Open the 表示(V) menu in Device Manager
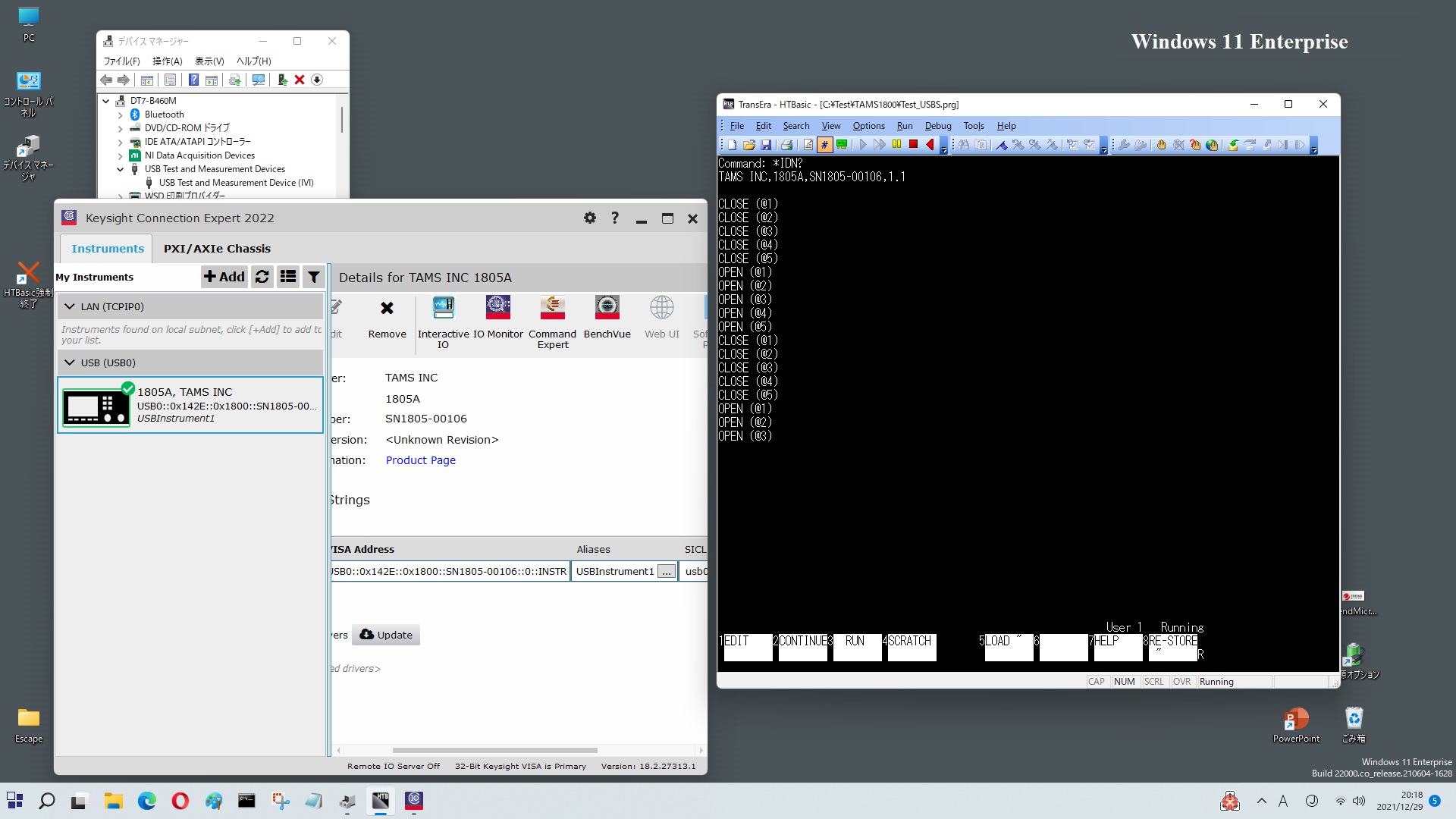This screenshot has height=819, width=1456. coord(210,61)
